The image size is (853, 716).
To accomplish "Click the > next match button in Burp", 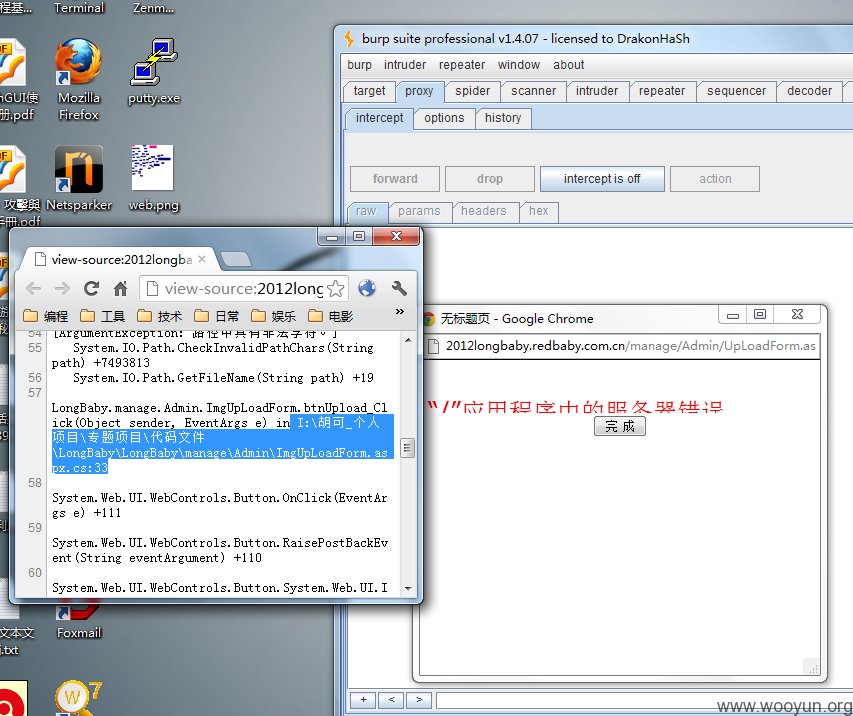I will [x=419, y=700].
